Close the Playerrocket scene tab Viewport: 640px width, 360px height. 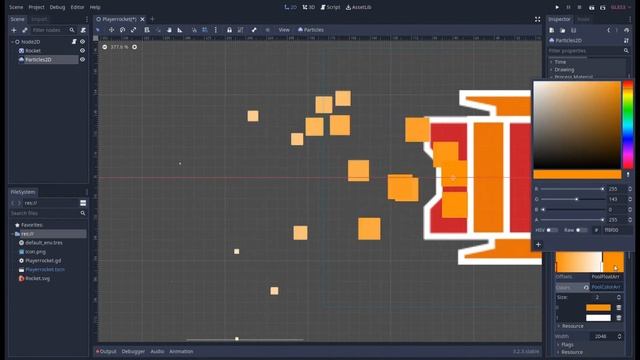[x=142, y=19]
